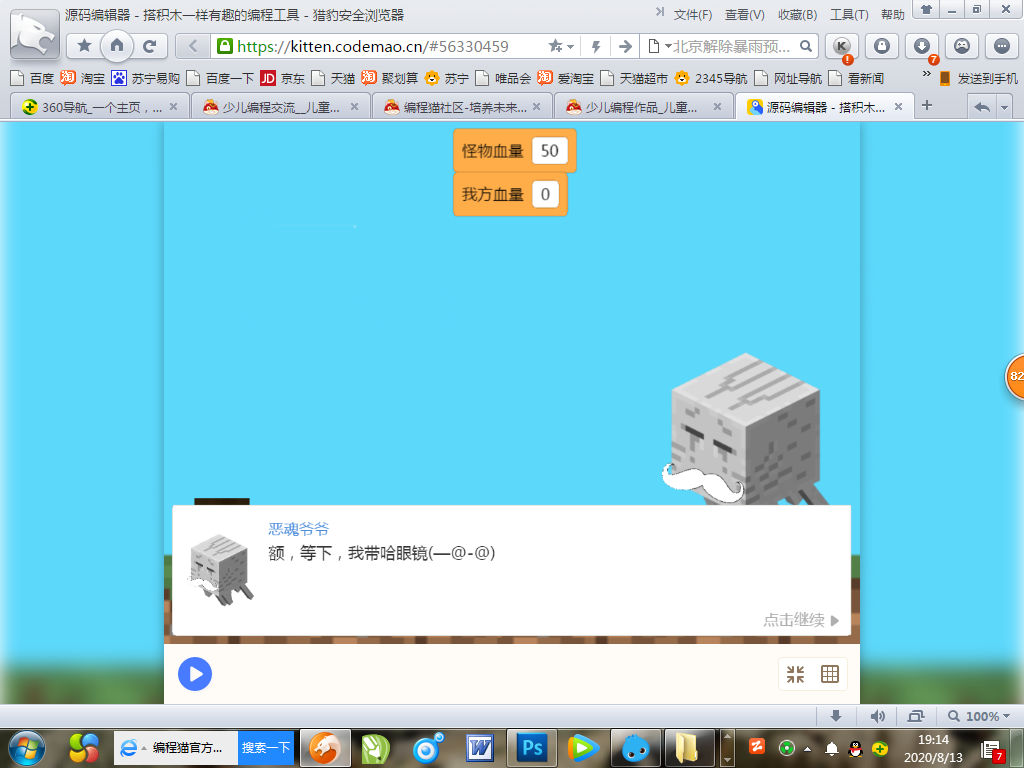Screen dimensions: 1024x768
Task: Click 点击继续 to continue dialog
Action: pyautogui.click(x=801, y=620)
